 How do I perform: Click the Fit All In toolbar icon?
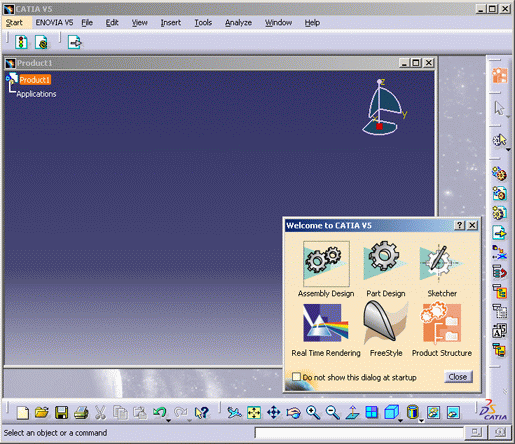[254, 413]
